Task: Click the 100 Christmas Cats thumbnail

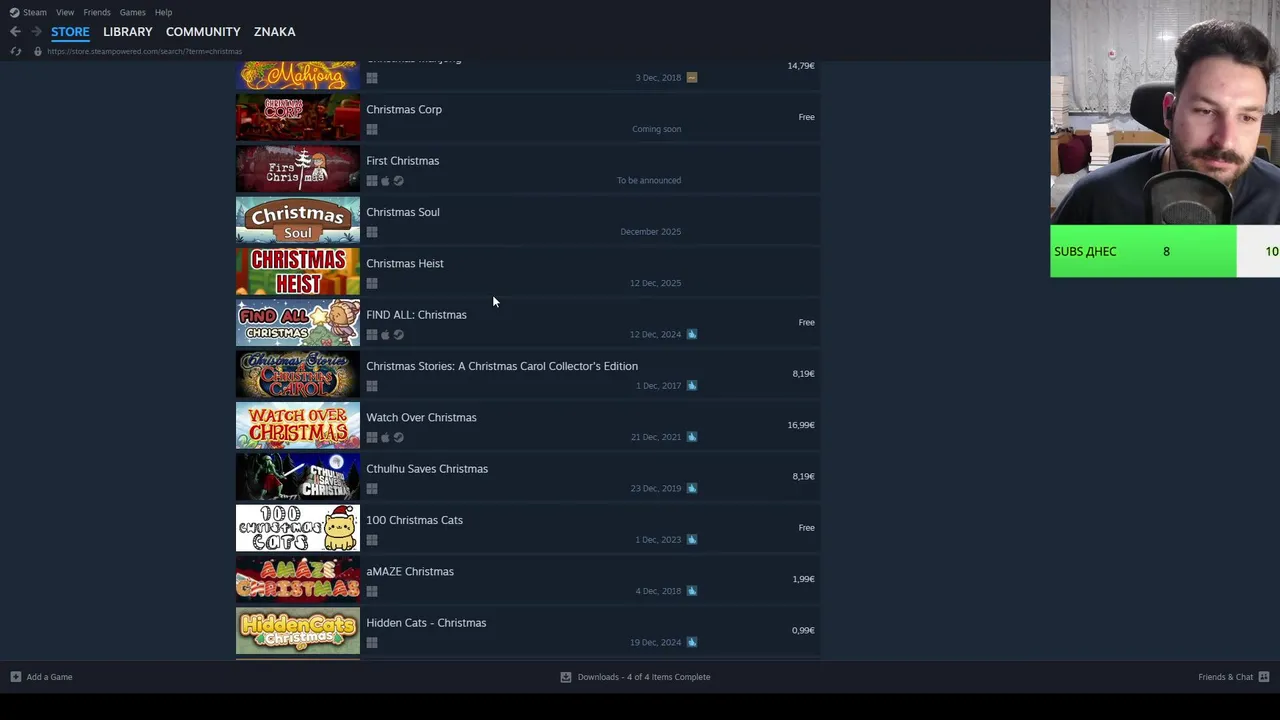Action: tap(298, 528)
